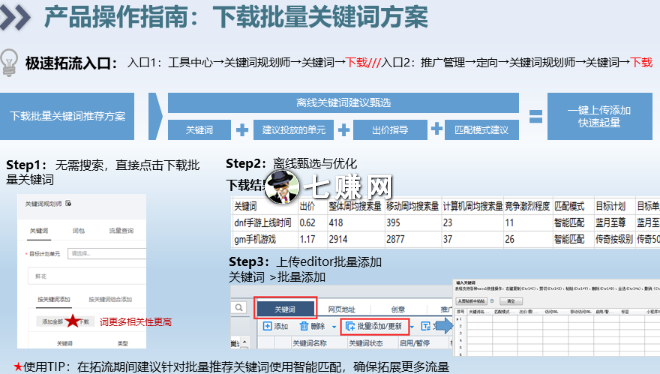Click the 批量添加/更新 button
The height and width of the screenshot is (374, 660).
coord(375,326)
